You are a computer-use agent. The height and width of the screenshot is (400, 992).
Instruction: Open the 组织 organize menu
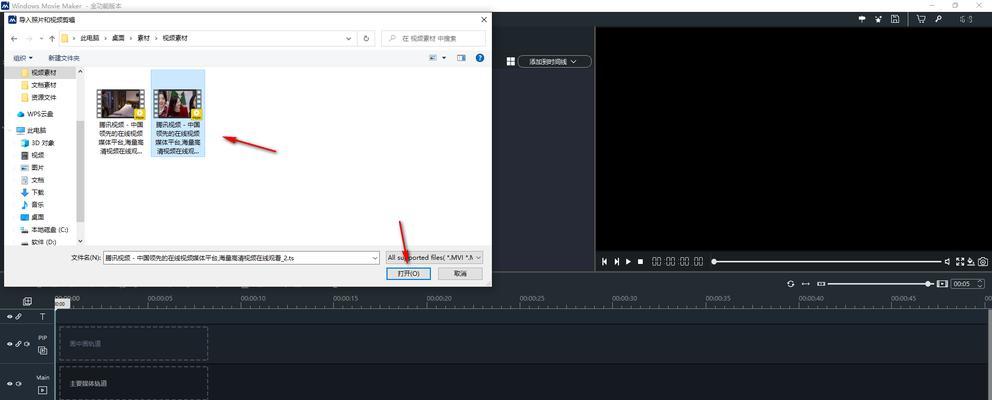pyautogui.click(x=23, y=58)
